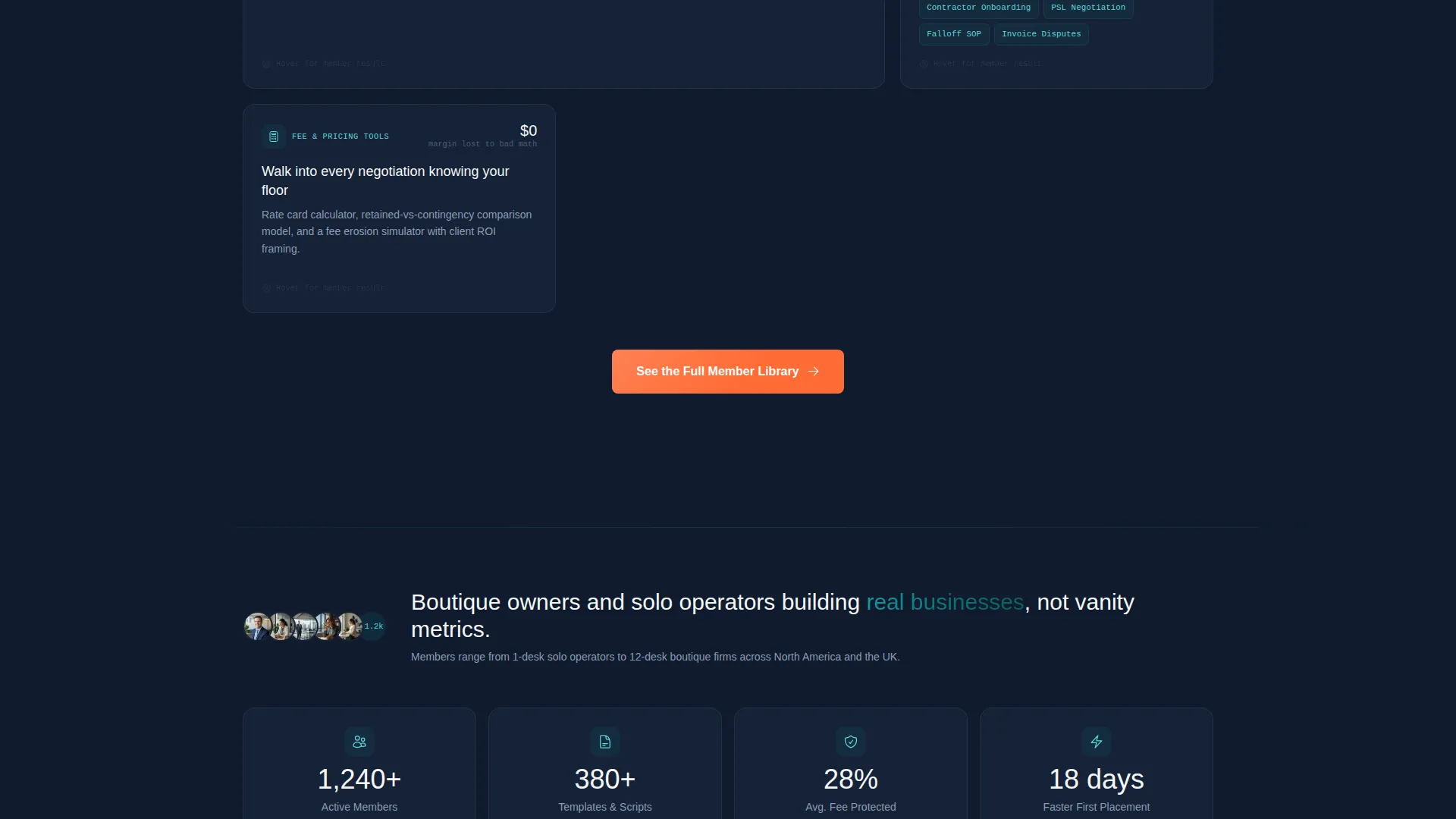1456x819 pixels.
Task: Click the '18 days' statistic
Action: pos(1097,780)
